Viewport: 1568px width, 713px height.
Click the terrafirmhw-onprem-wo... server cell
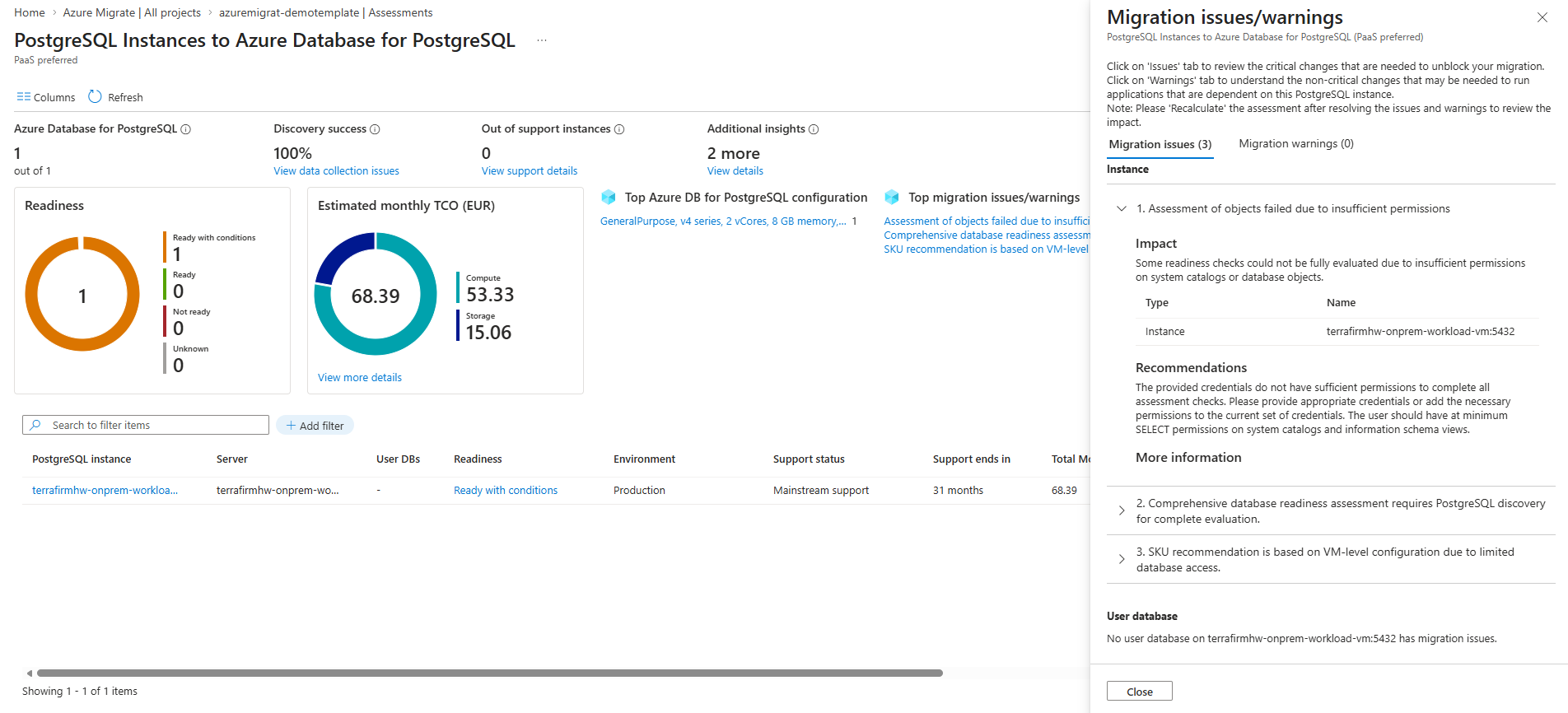pyautogui.click(x=278, y=491)
